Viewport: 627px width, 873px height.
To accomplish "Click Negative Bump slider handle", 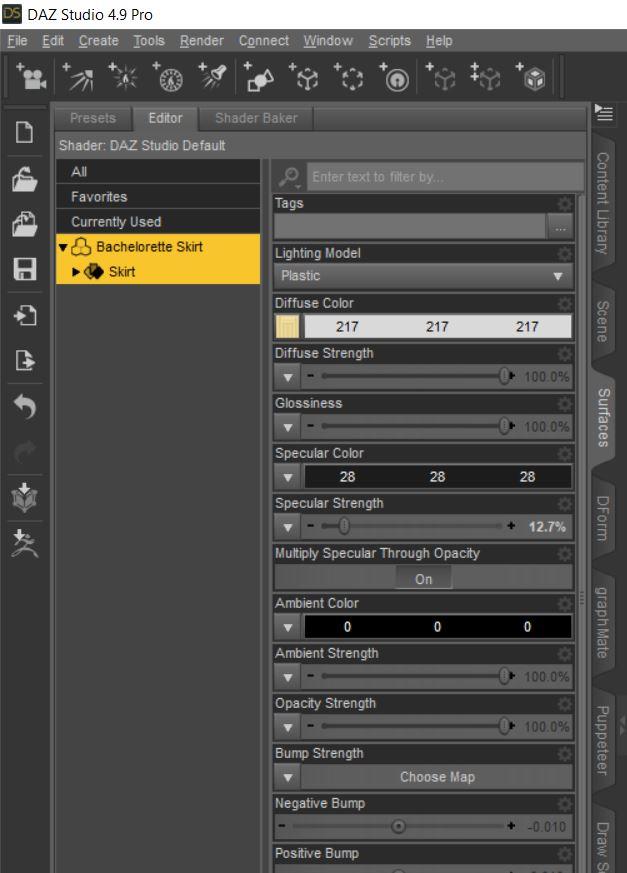I will [x=398, y=826].
